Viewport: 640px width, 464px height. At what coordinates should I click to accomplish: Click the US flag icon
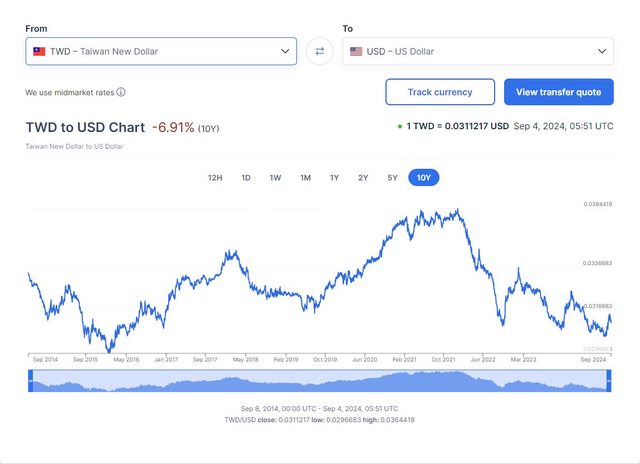click(x=356, y=51)
